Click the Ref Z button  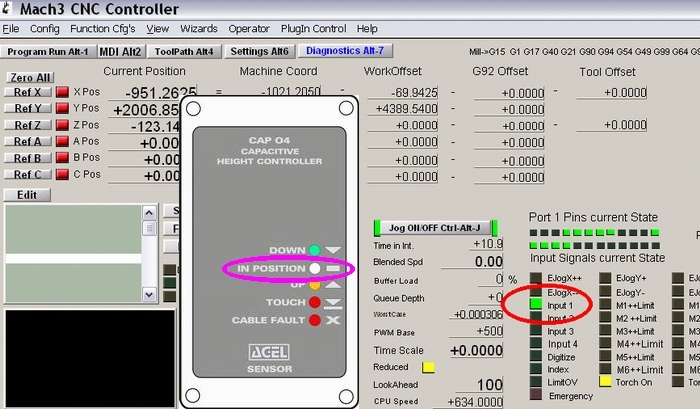[28, 125]
